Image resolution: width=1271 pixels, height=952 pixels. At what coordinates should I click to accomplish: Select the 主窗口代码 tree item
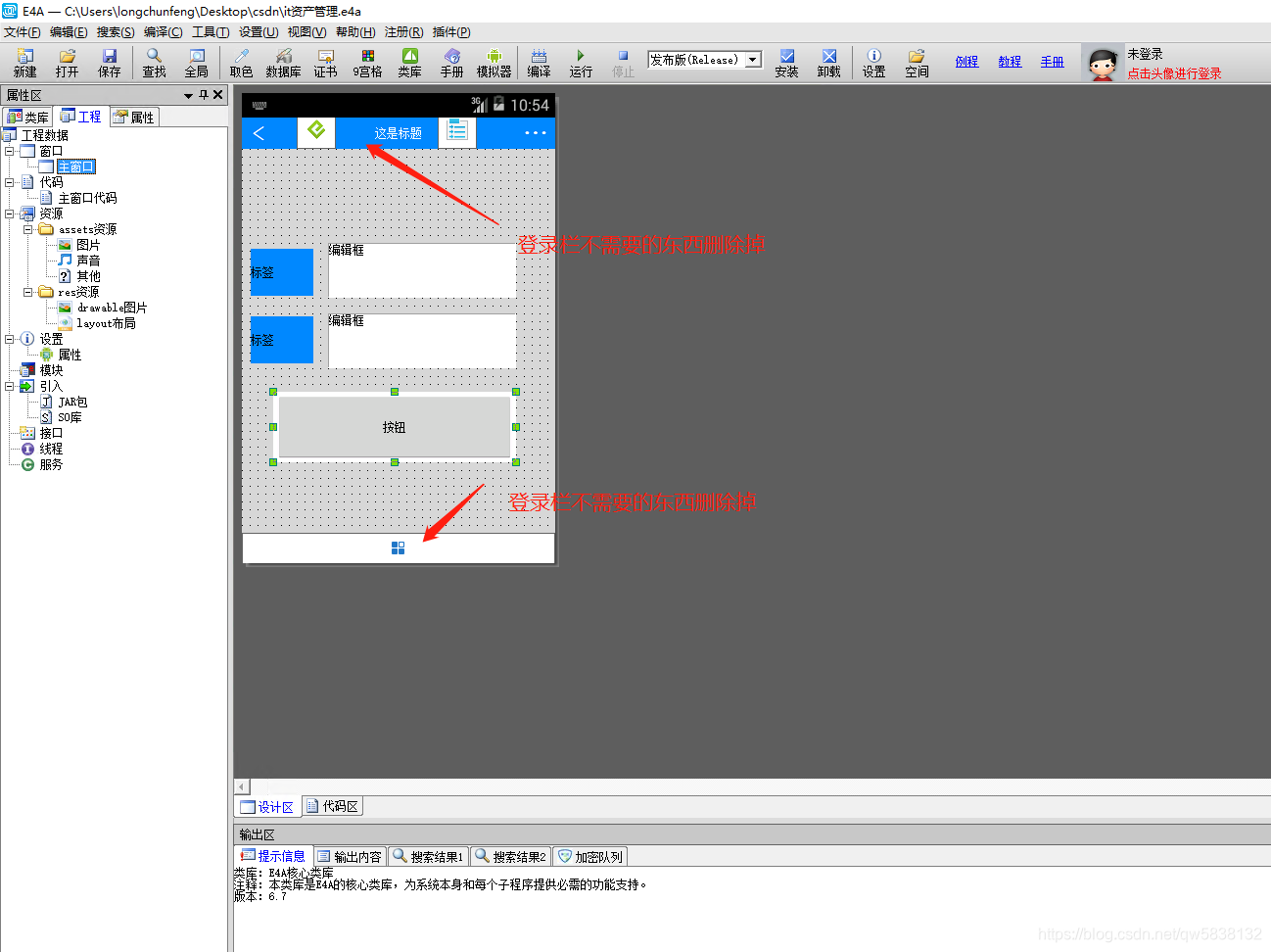click(x=87, y=198)
